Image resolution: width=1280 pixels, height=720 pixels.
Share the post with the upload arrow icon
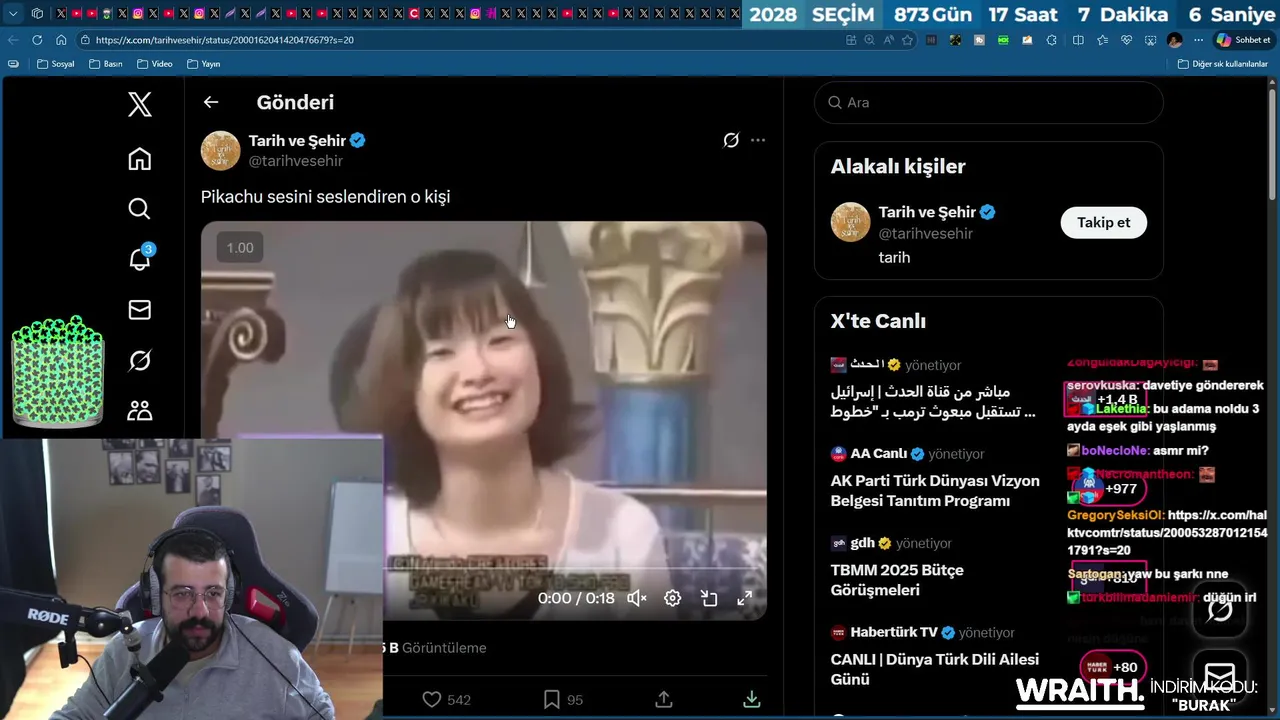(664, 699)
